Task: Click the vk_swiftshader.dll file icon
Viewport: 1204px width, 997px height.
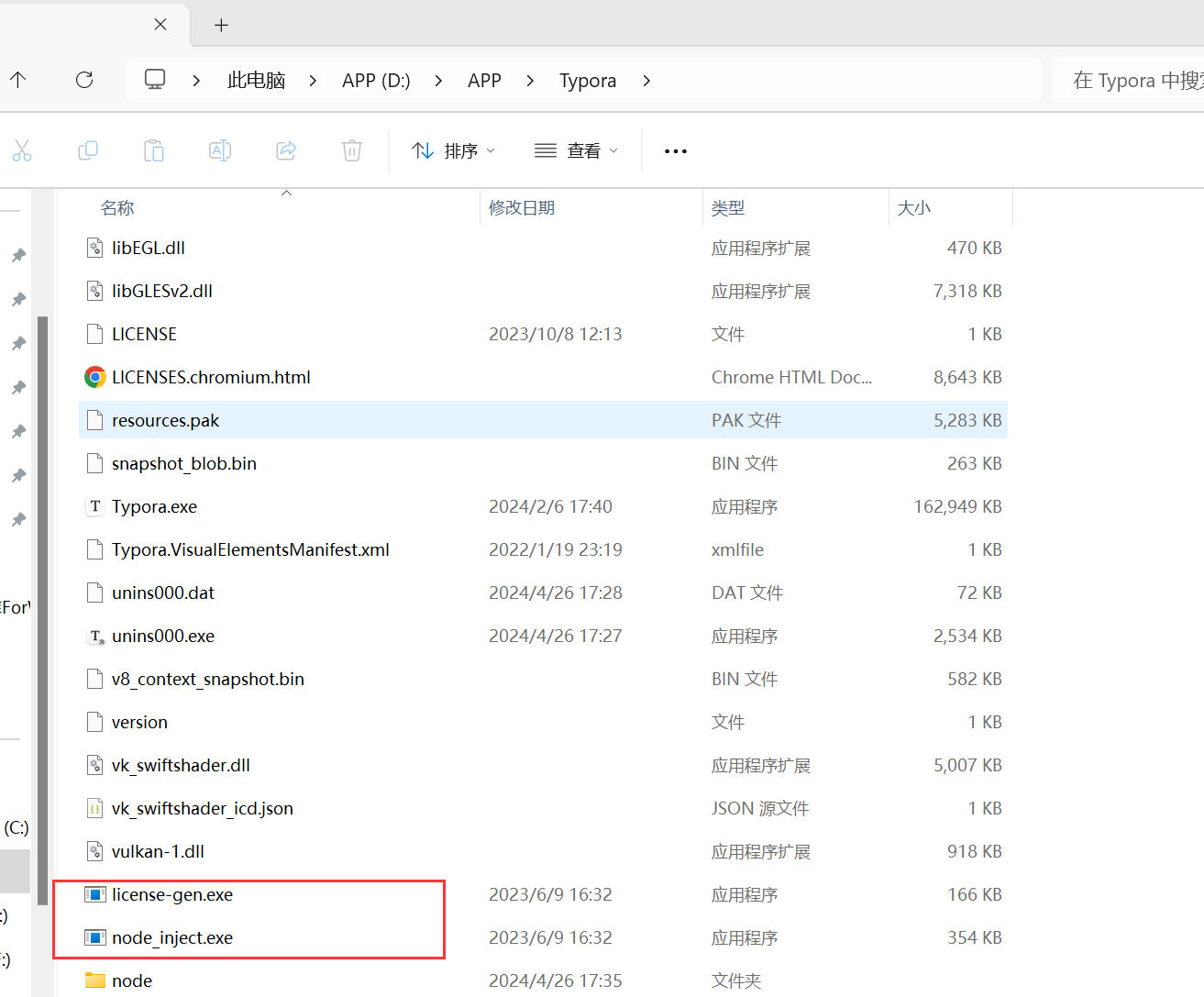Action: [94, 765]
